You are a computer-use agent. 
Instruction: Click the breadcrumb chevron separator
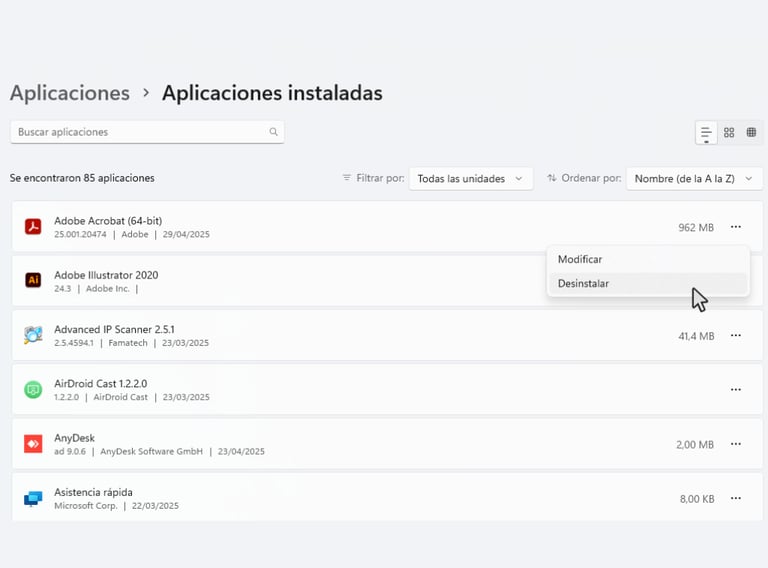pos(146,93)
